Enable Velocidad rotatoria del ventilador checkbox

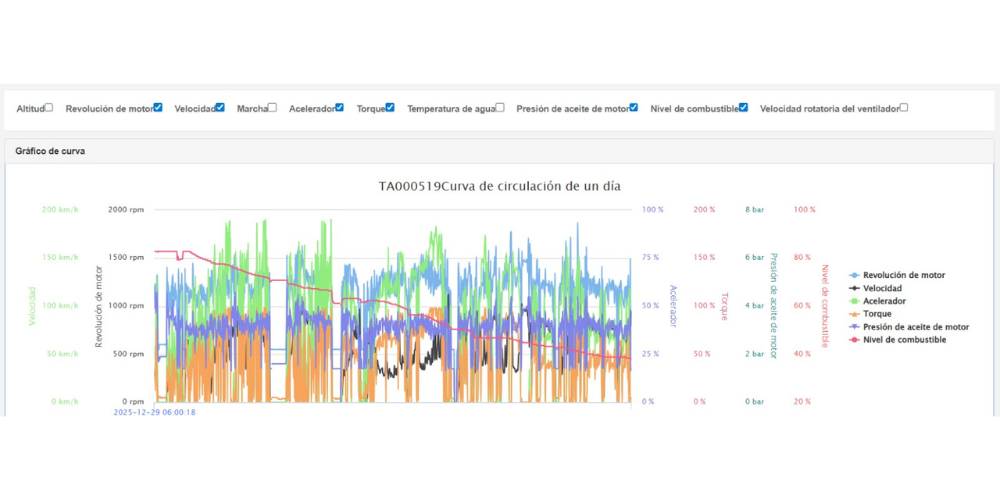[904, 108]
